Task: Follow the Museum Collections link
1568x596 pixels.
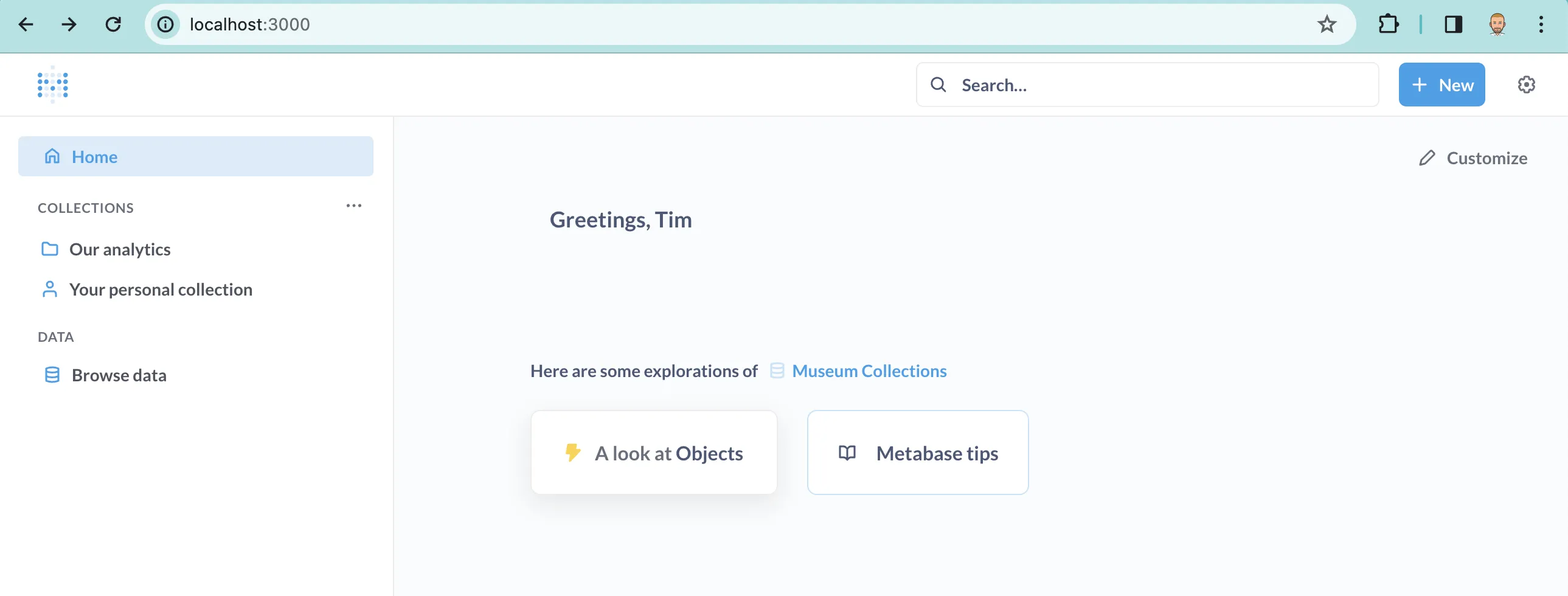Action: pyautogui.click(x=869, y=371)
